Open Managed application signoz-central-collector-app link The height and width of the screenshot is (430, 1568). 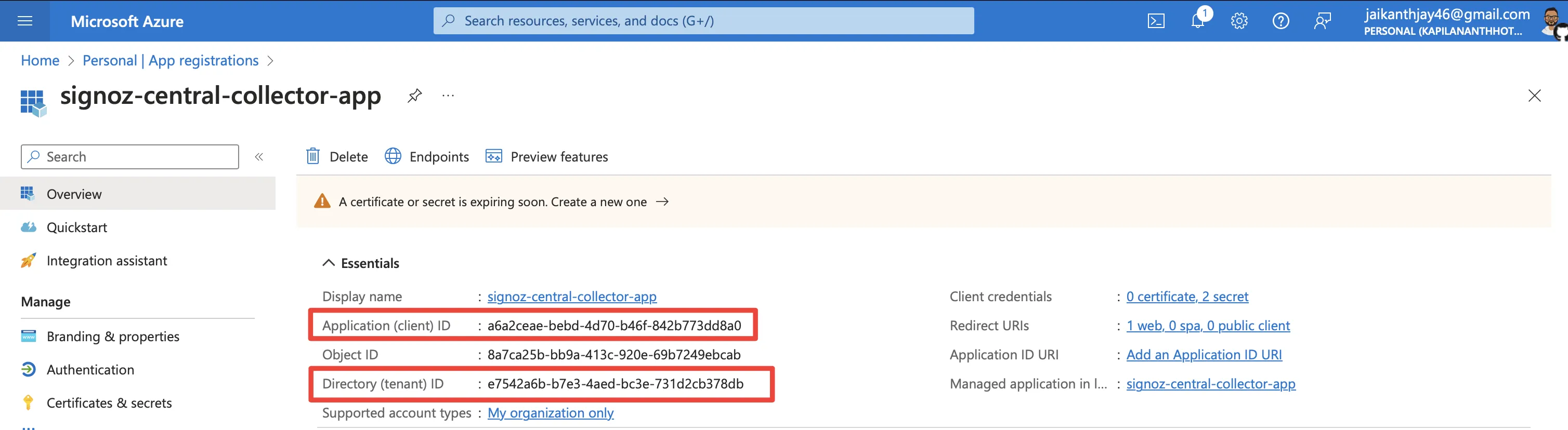coord(1211,384)
